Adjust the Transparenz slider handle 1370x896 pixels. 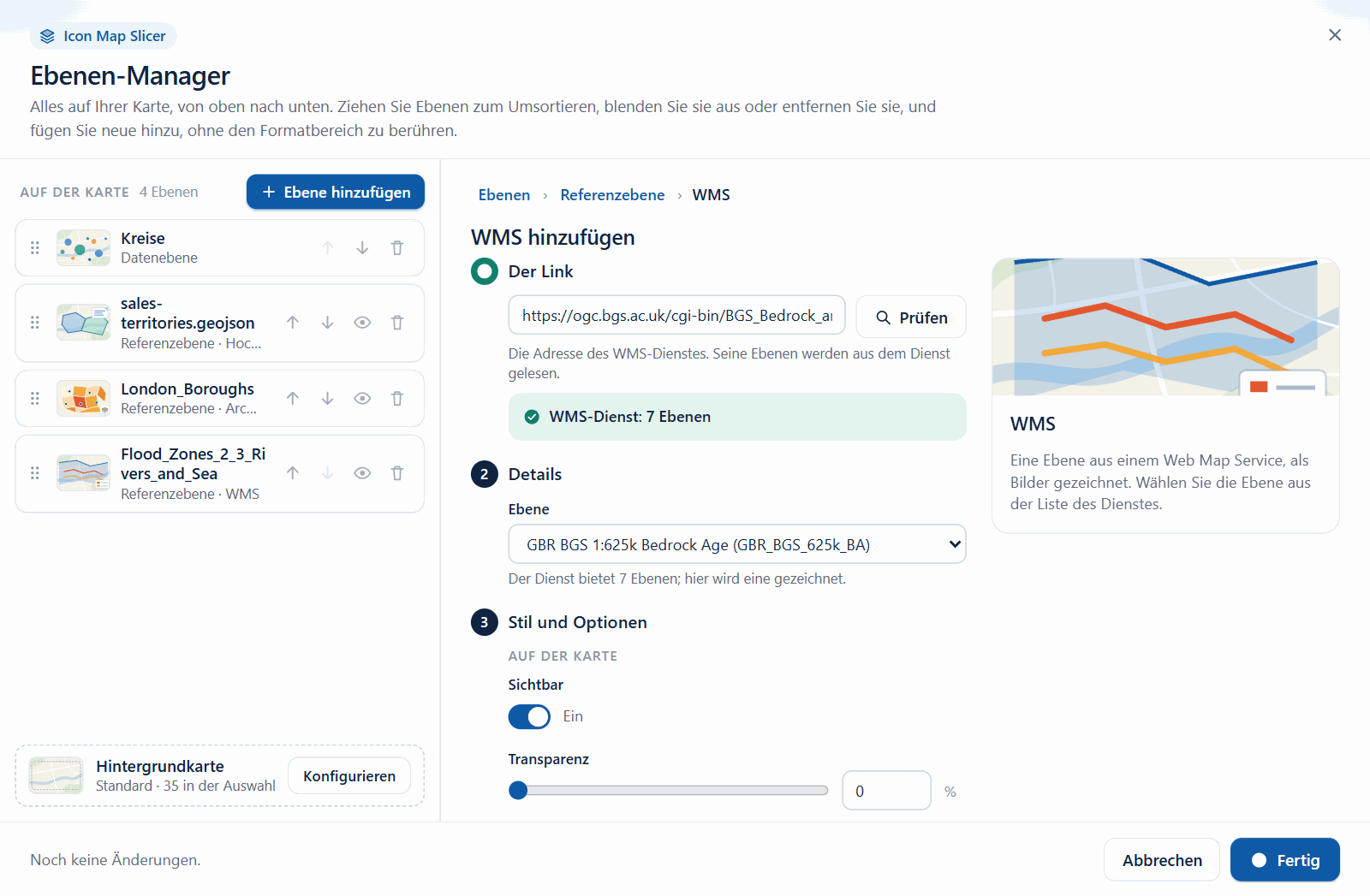click(518, 791)
